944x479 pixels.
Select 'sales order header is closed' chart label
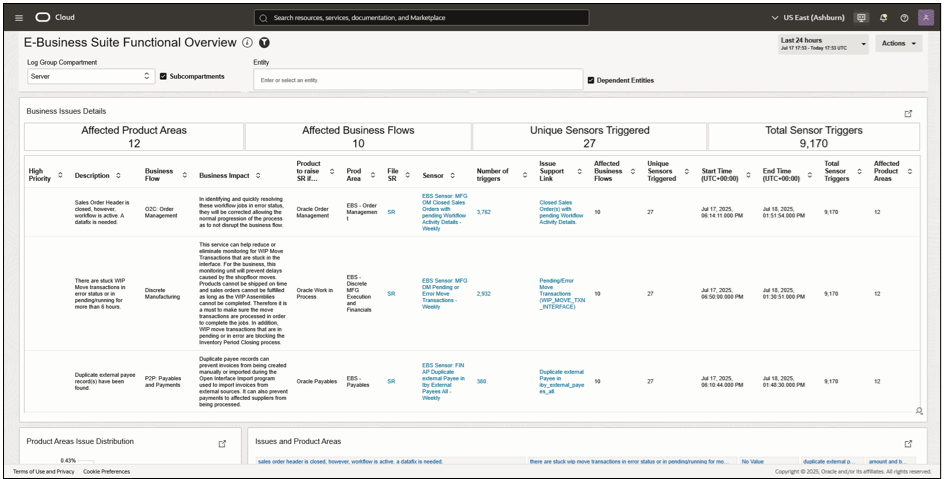point(351,462)
